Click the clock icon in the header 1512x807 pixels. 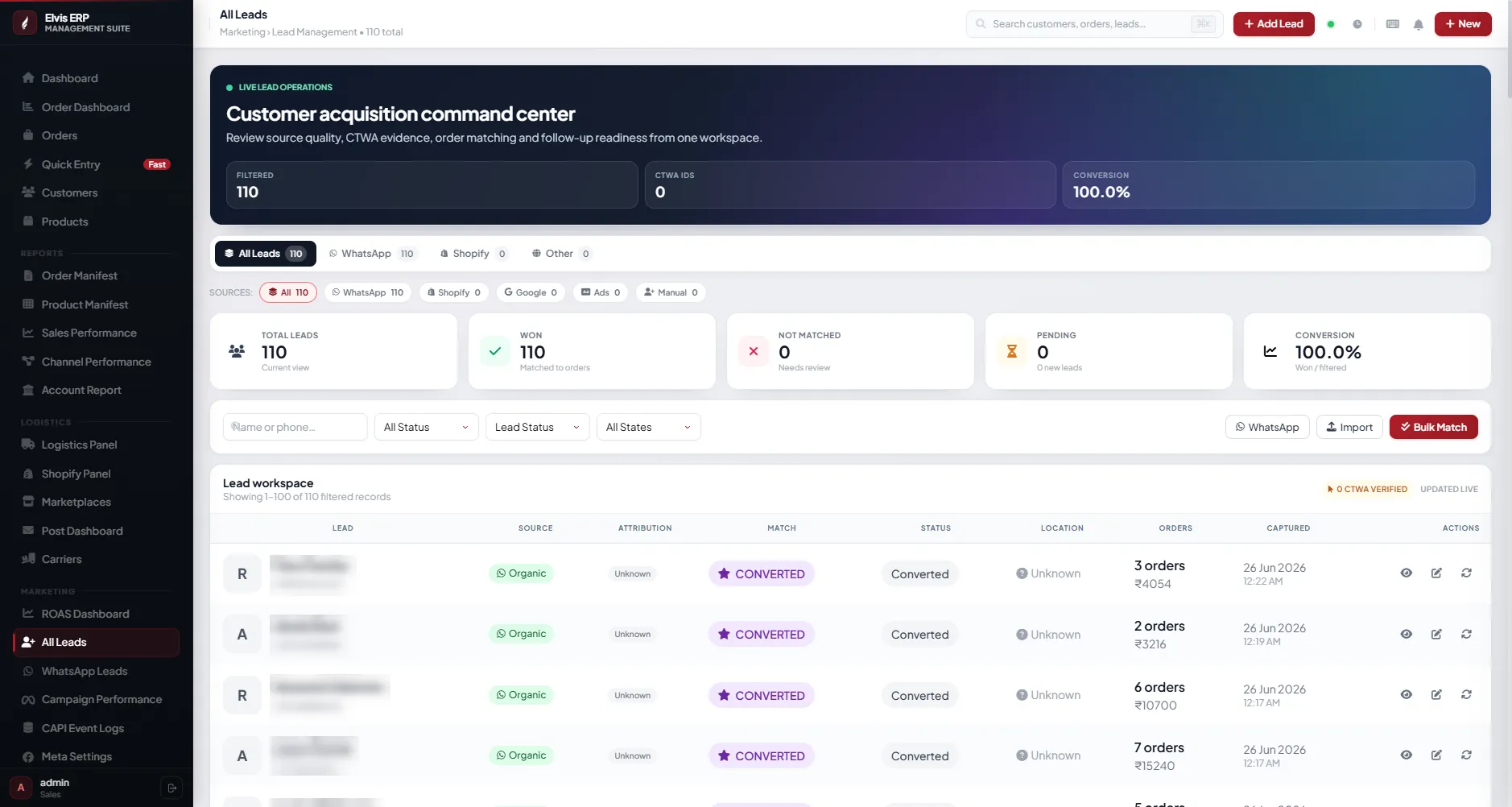coord(1357,24)
